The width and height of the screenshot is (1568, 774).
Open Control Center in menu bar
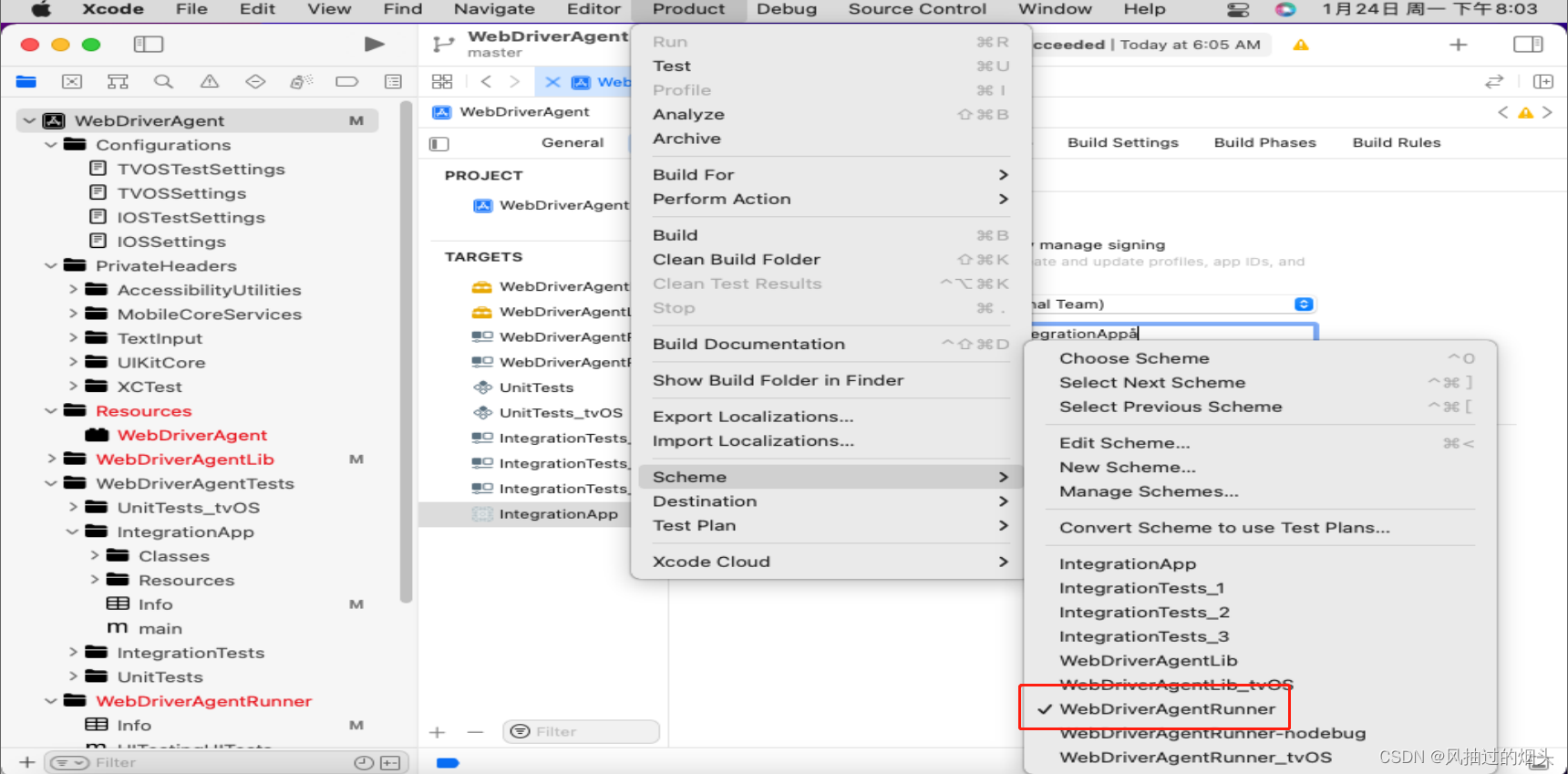point(1238,10)
